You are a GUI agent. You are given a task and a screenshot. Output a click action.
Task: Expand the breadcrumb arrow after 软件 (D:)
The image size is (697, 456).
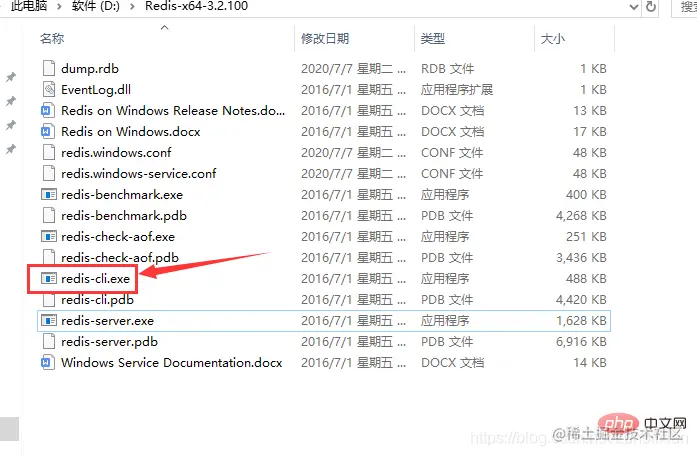pos(132,7)
